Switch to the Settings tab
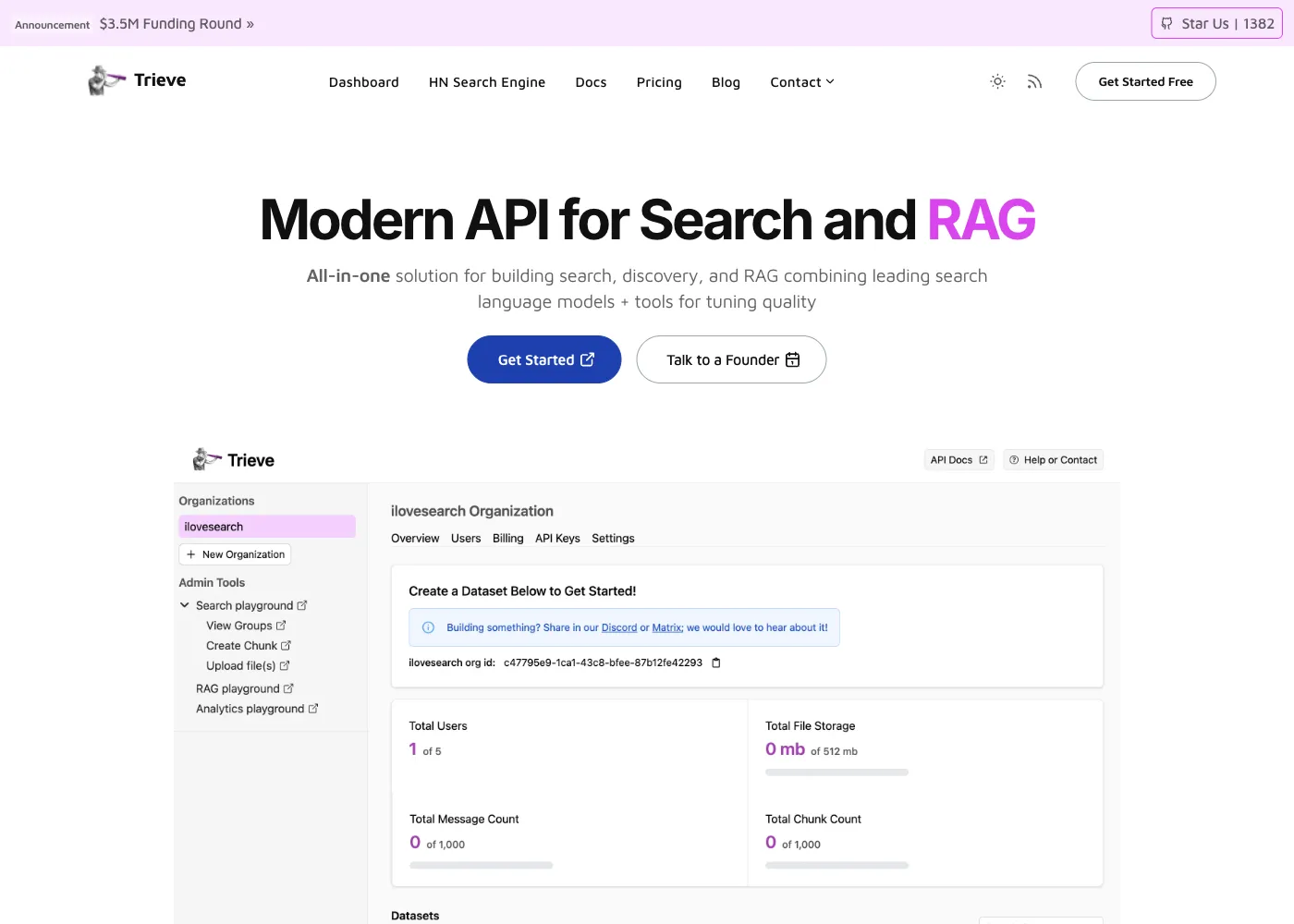Screen dimensions: 1294x924 click(x=613, y=539)
